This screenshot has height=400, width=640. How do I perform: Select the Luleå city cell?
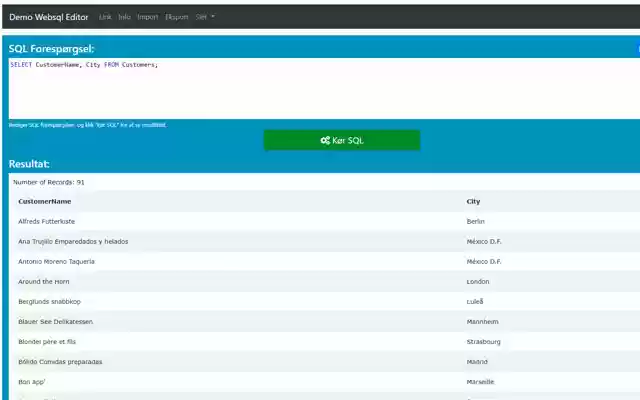point(475,302)
